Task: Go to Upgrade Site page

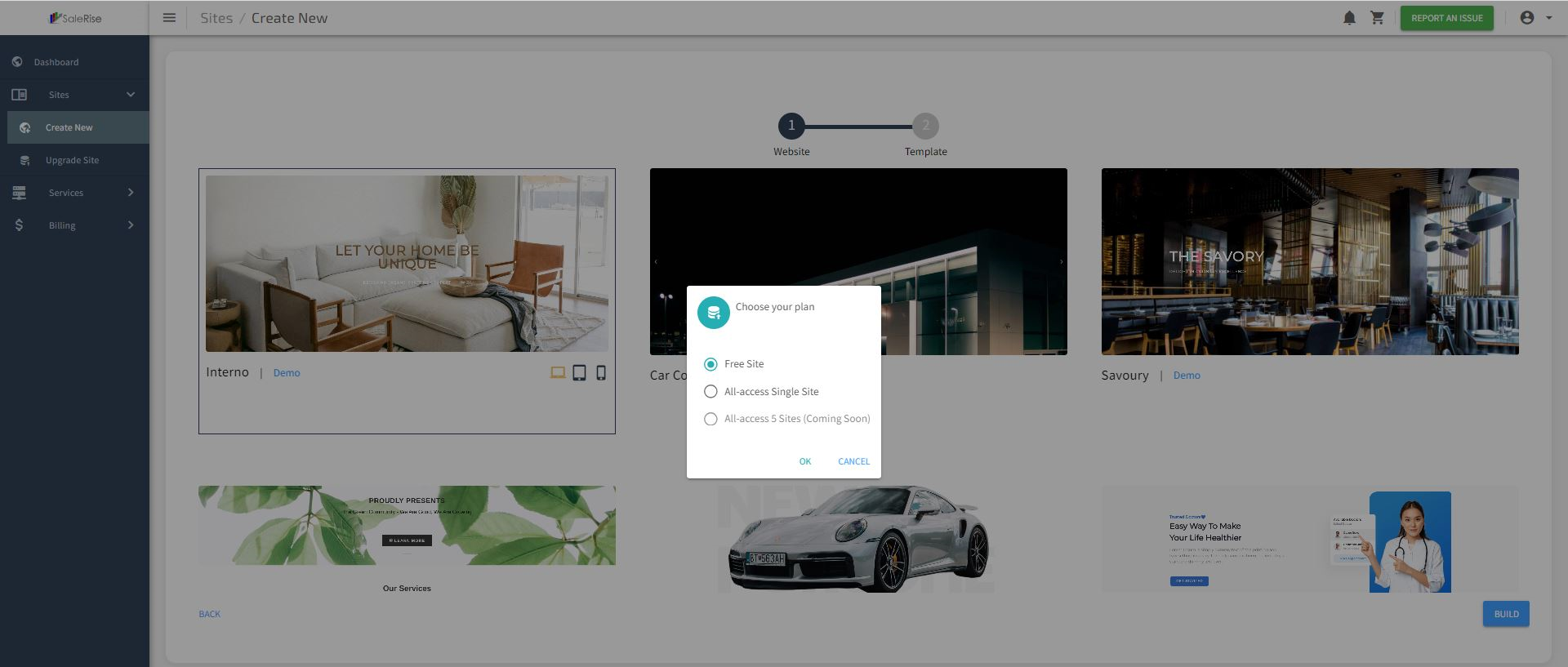Action: click(78, 160)
